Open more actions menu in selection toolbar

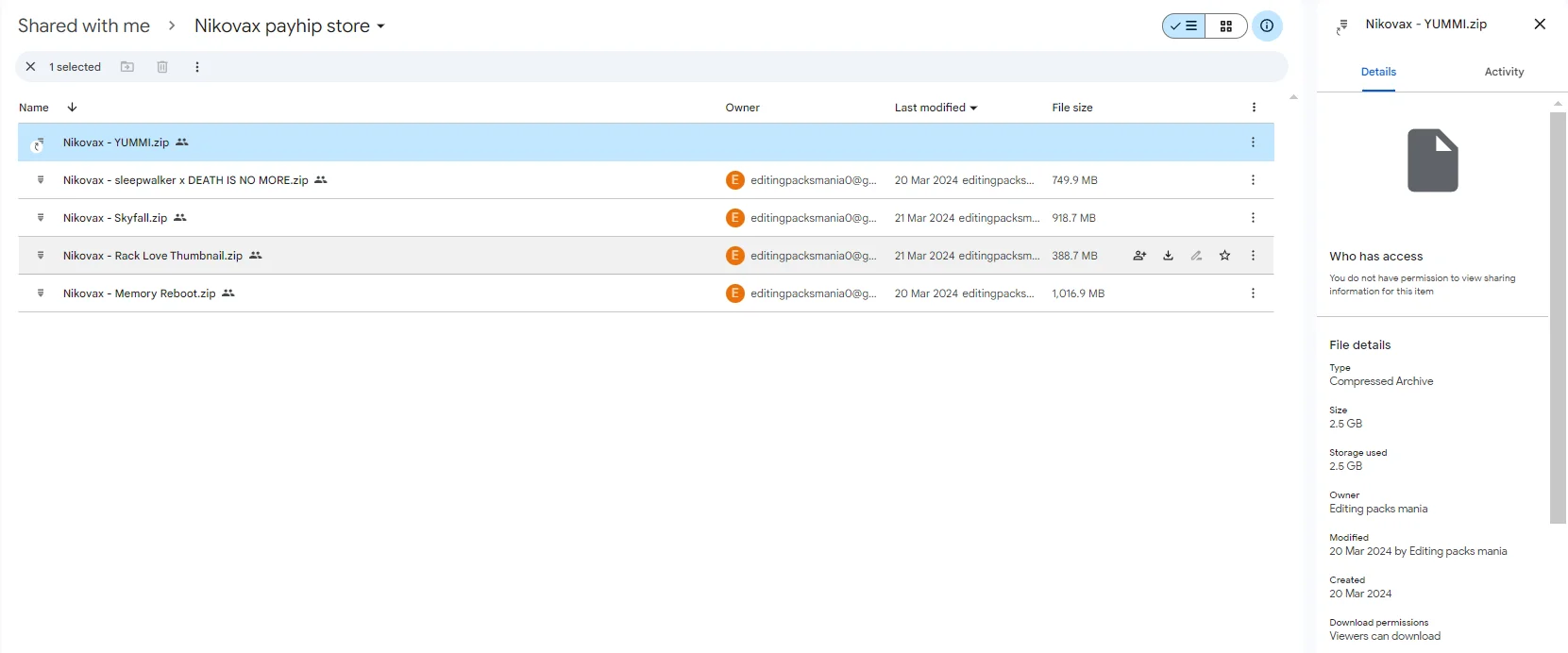click(x=197, y=67)
